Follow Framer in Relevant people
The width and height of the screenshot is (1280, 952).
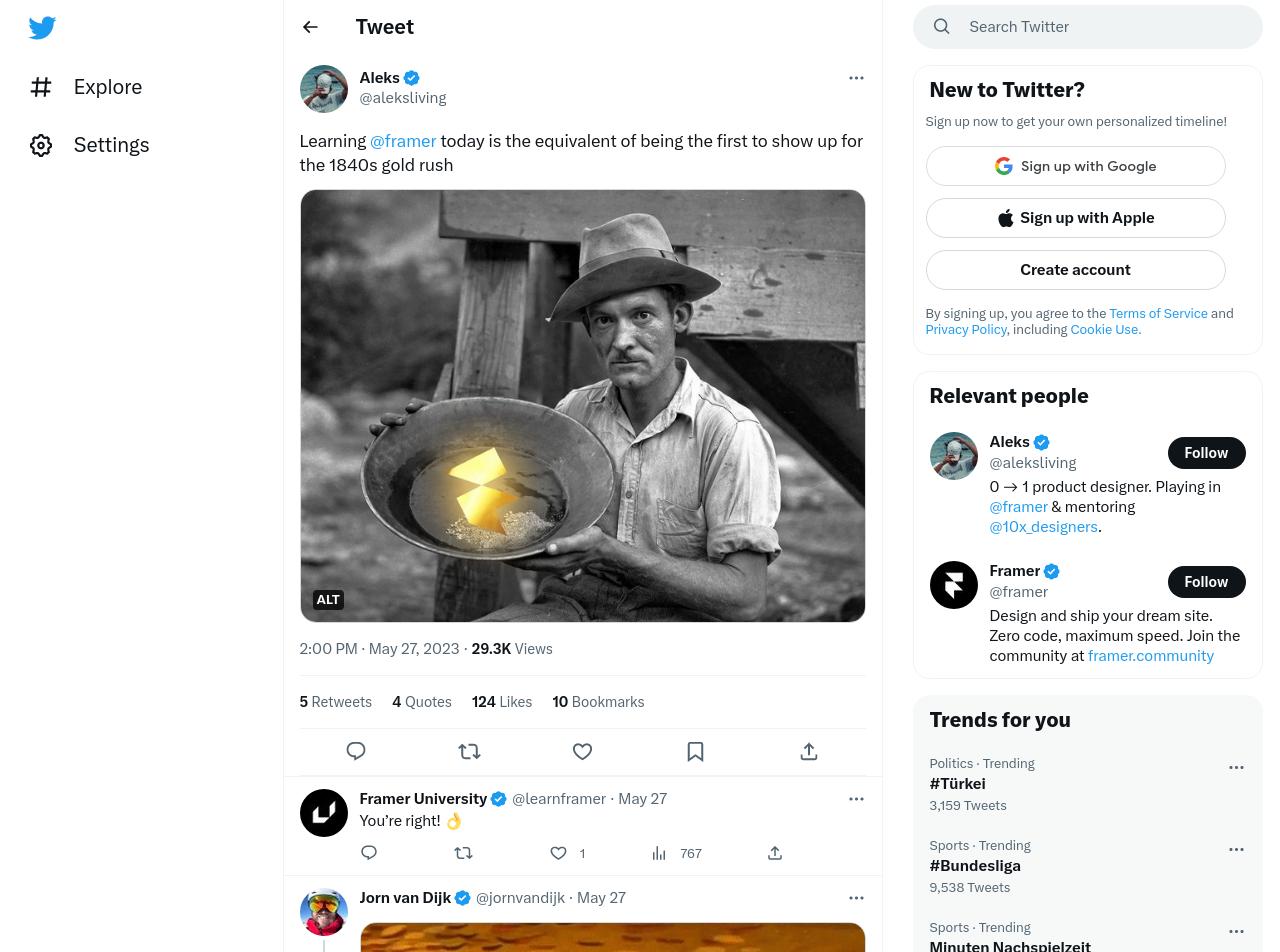tap(1206, 582)
